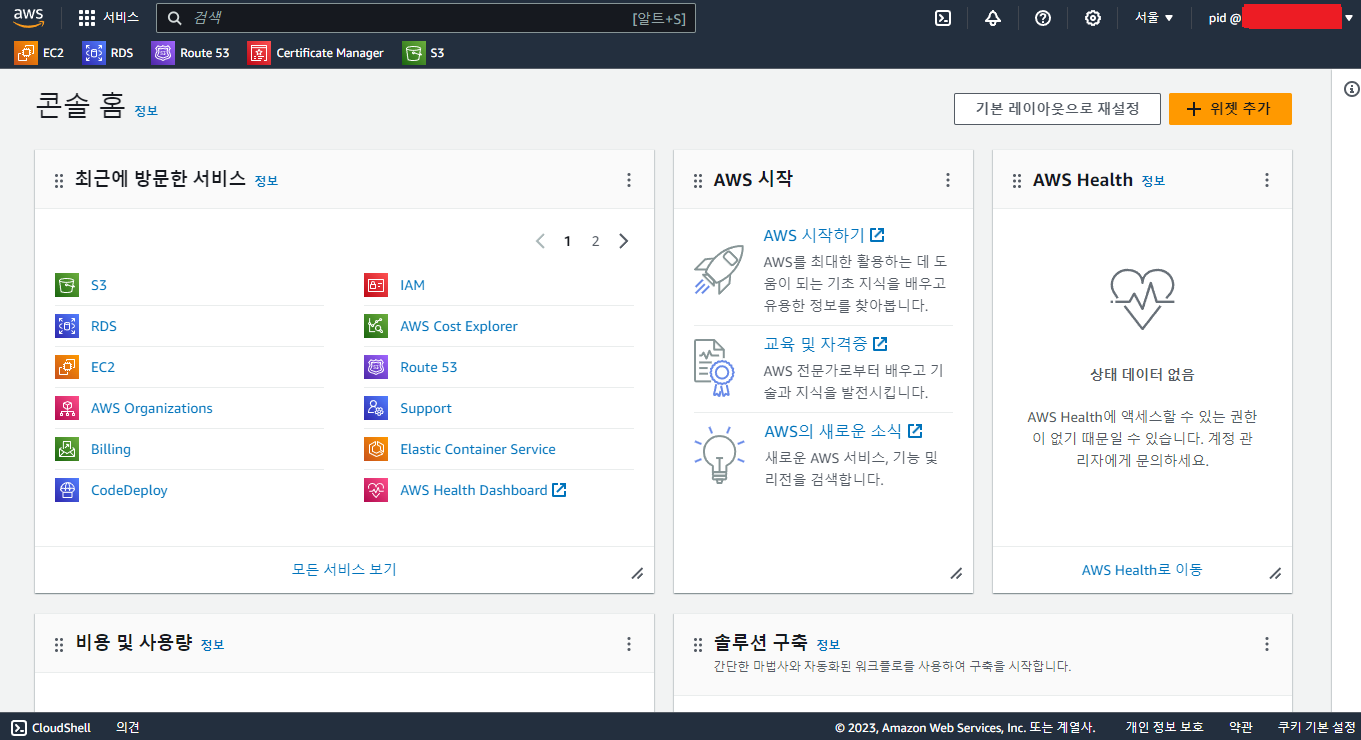Click the Route 53 icon in recently visited
1361x740 pixels.
376,367
